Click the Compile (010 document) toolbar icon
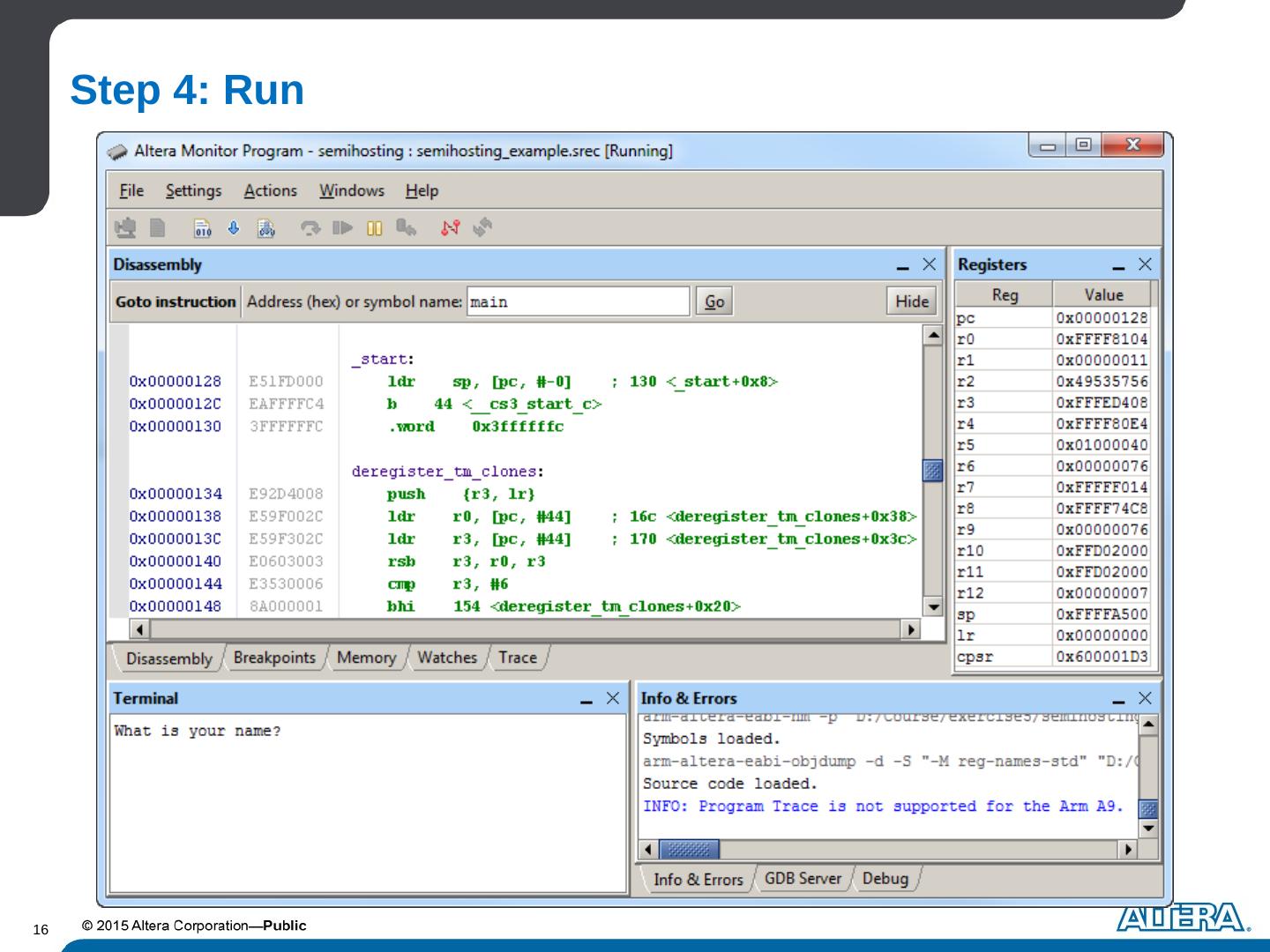This screenshot has height=952, width=1270. pyautogui.click(x=203, y=228)
